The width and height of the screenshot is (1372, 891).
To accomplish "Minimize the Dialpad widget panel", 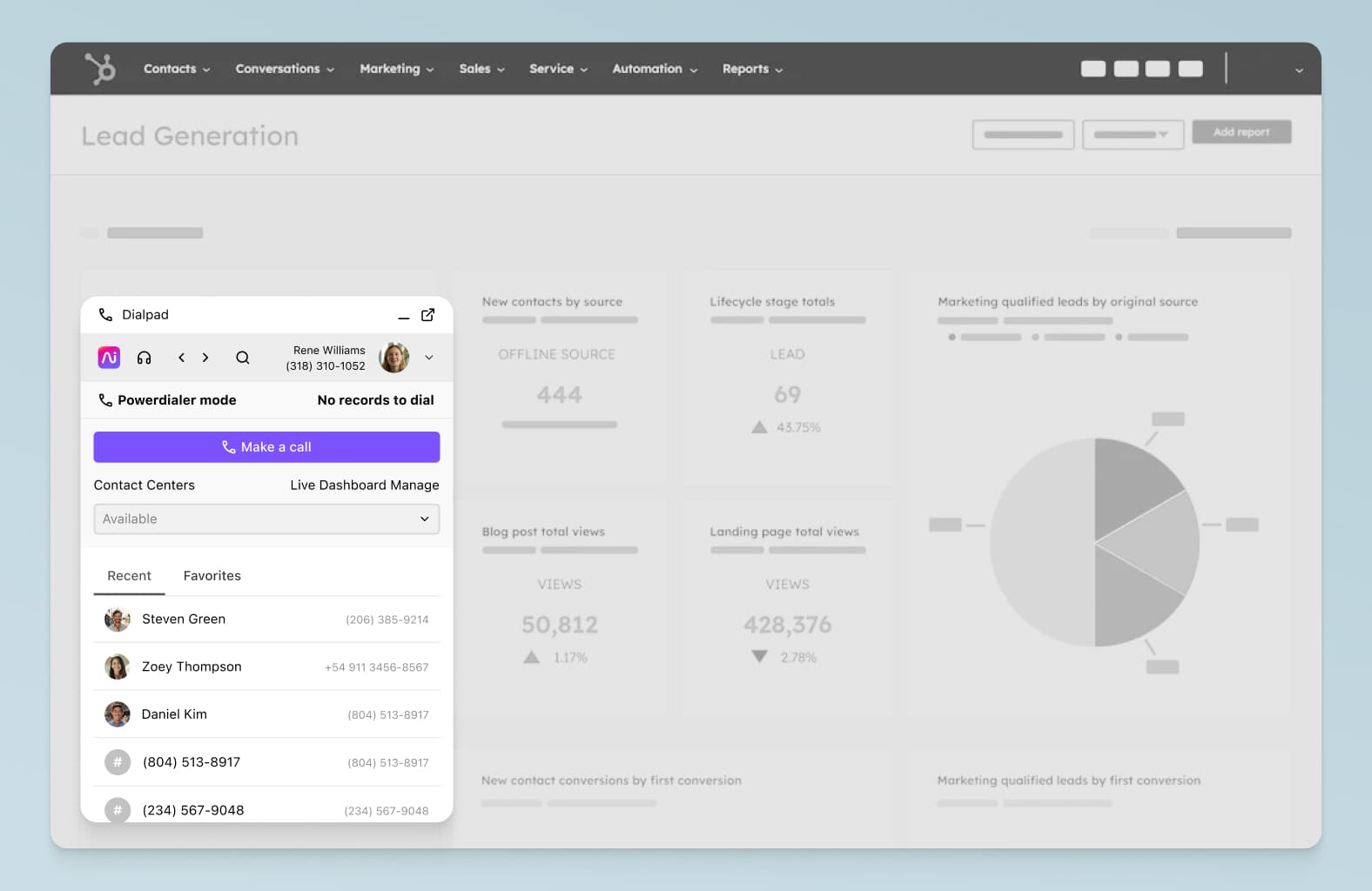I will point(403,317).
